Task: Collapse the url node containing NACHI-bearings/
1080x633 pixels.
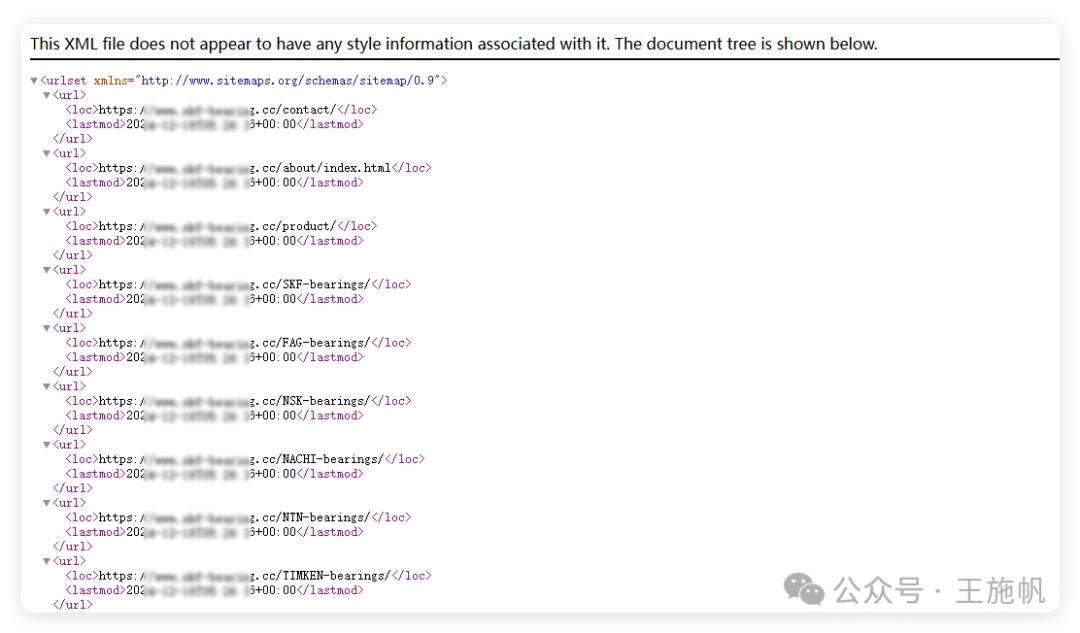Action: (x=47, y=445)
